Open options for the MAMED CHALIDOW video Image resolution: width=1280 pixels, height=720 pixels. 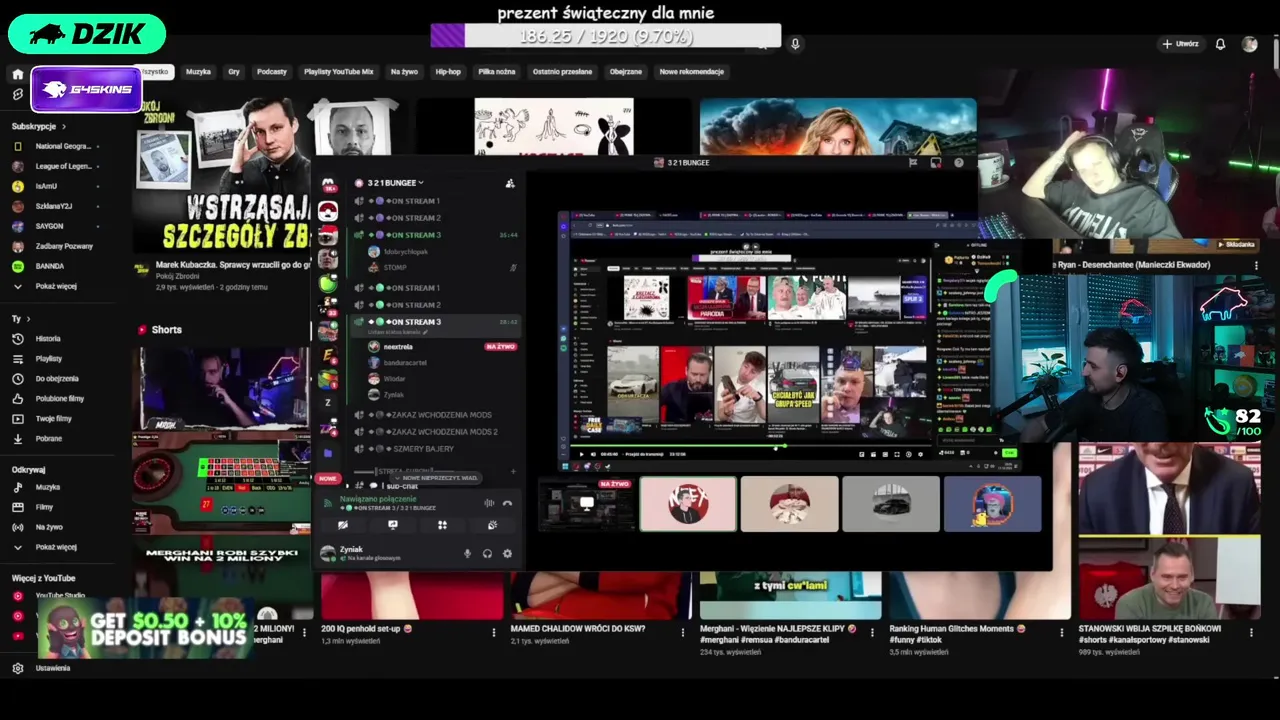683,632
